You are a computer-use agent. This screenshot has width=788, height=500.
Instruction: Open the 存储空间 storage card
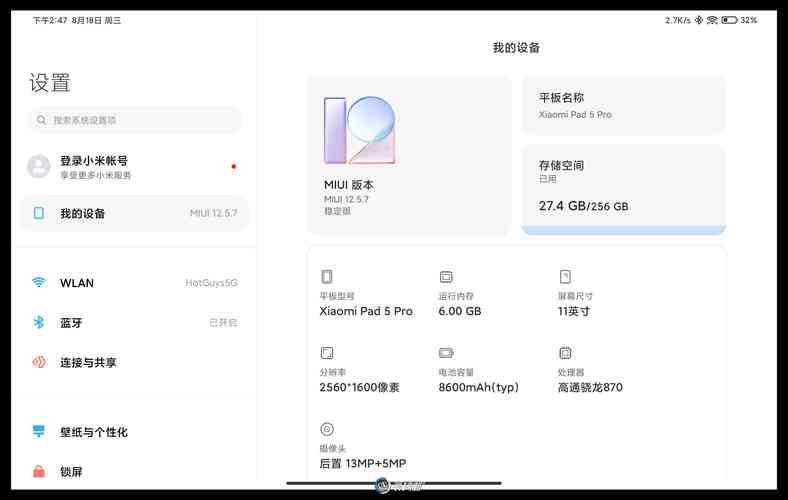pyautogui.click(x=624, y=190)
